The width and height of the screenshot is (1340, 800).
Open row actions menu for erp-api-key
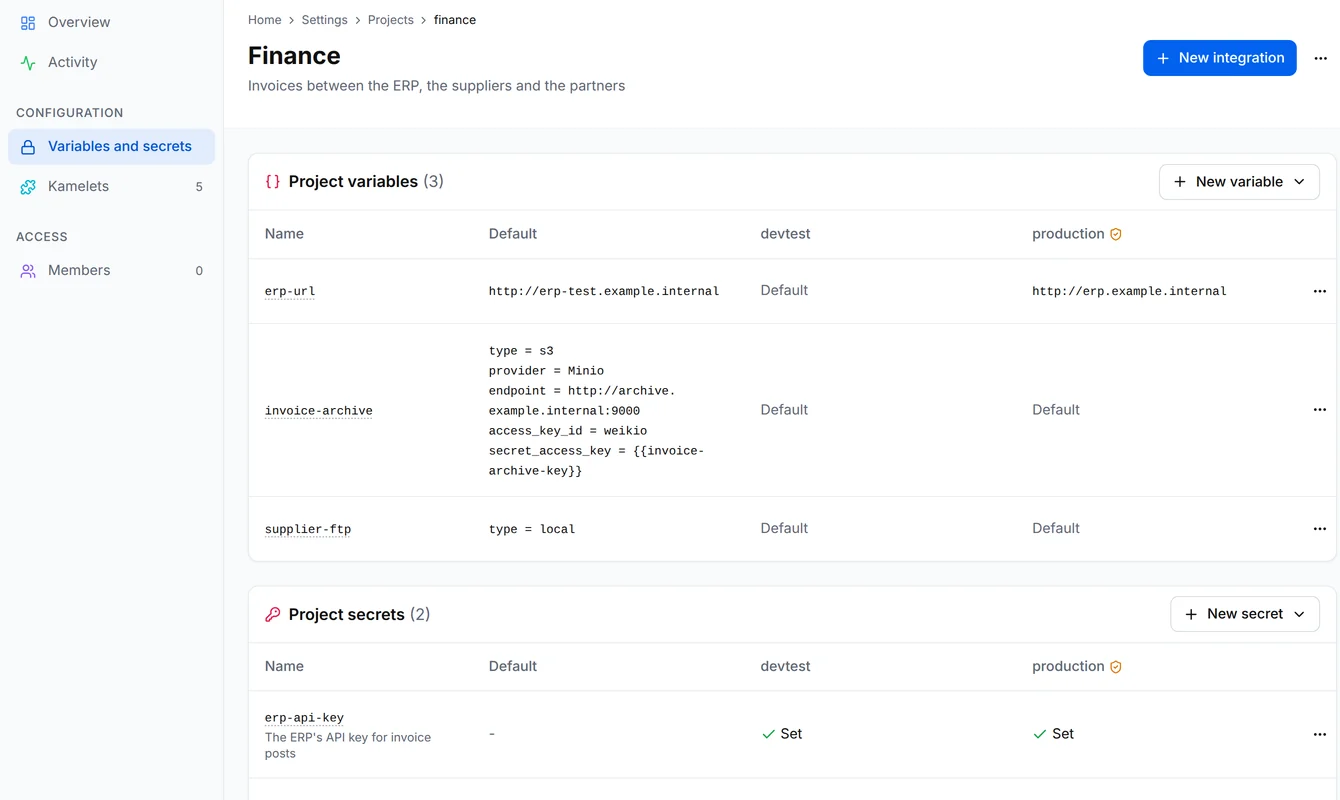pos(1320,734)
